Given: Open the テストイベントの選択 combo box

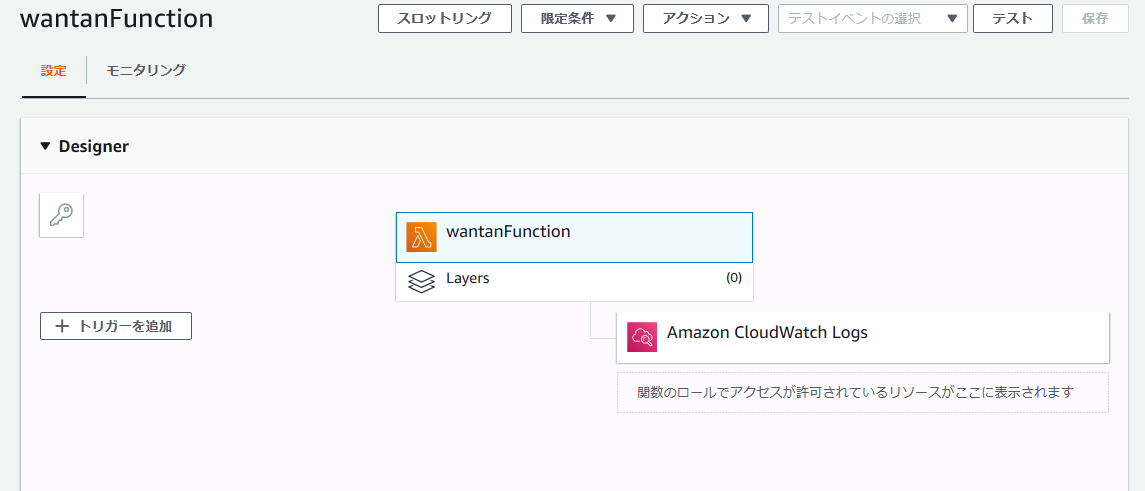Looking at the screenshot, I should point(873,19).
